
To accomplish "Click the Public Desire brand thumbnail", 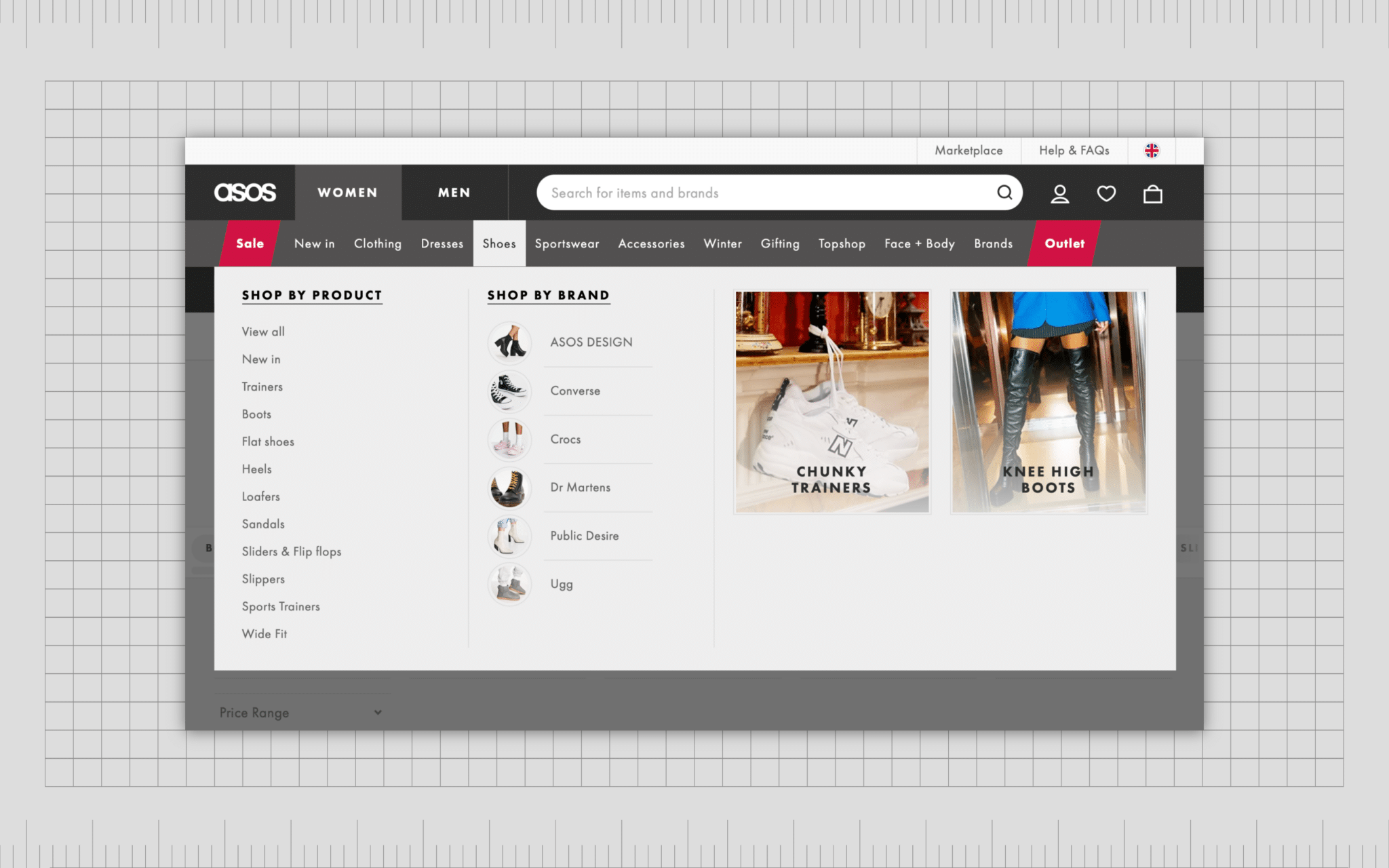I will pos(509,536).
